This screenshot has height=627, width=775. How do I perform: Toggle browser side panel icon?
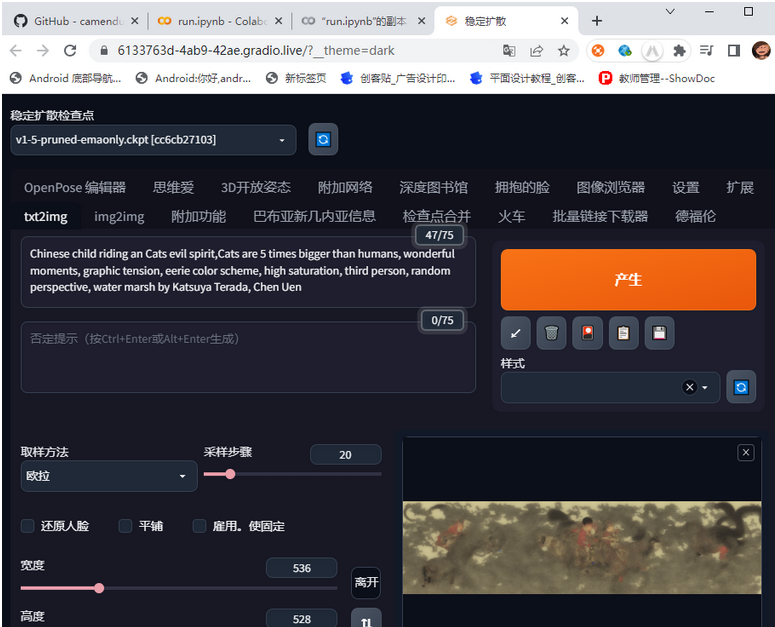click(734, 50)
